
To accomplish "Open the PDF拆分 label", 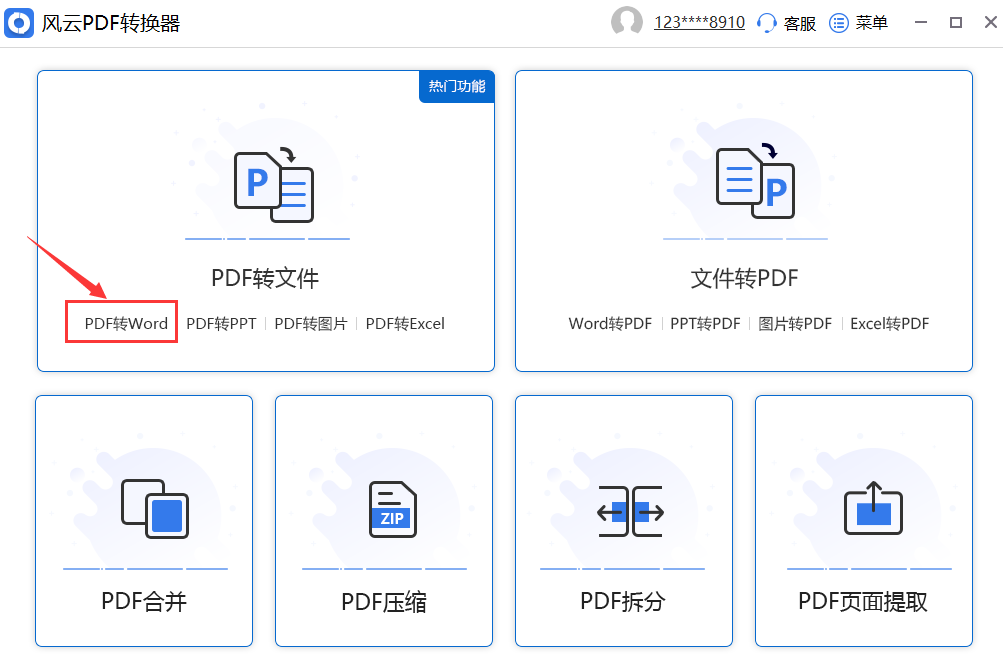I will tap(623, 602).
